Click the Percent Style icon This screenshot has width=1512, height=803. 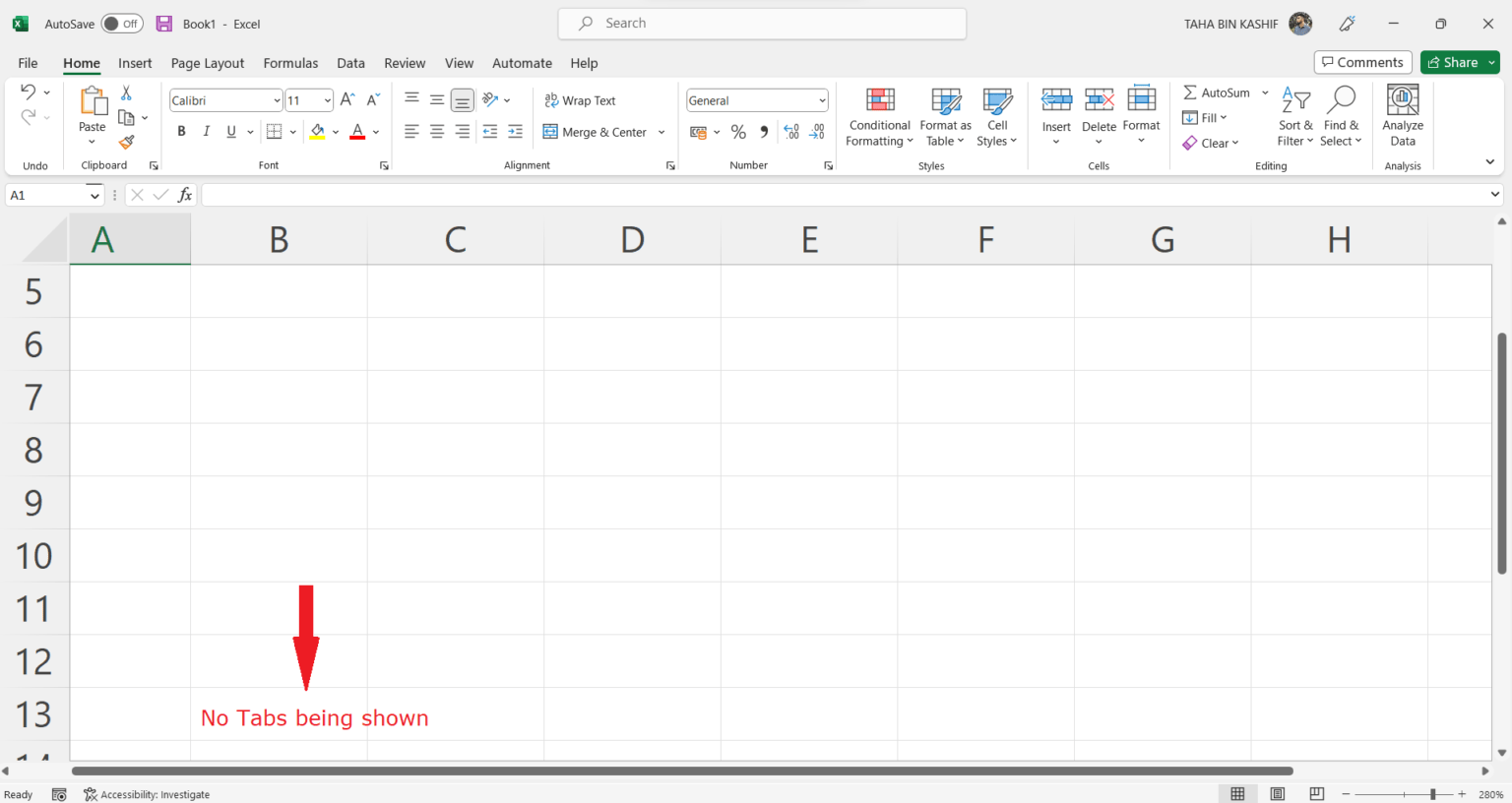point(738,131)
